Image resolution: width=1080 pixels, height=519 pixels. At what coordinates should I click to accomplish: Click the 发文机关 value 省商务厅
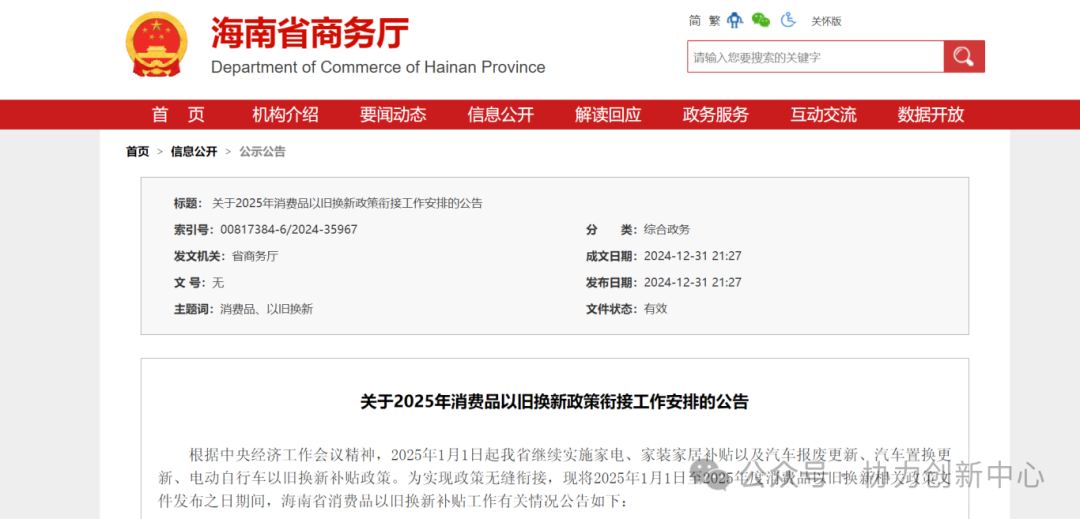pos(255,256)
